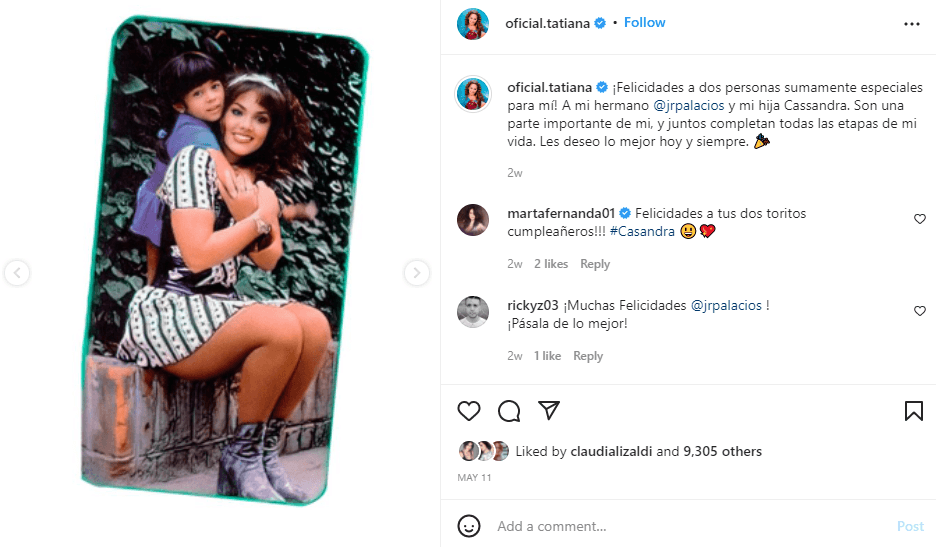Open @jrpalacios mention in caption
The image size is (936, 547).
point(691,104)
